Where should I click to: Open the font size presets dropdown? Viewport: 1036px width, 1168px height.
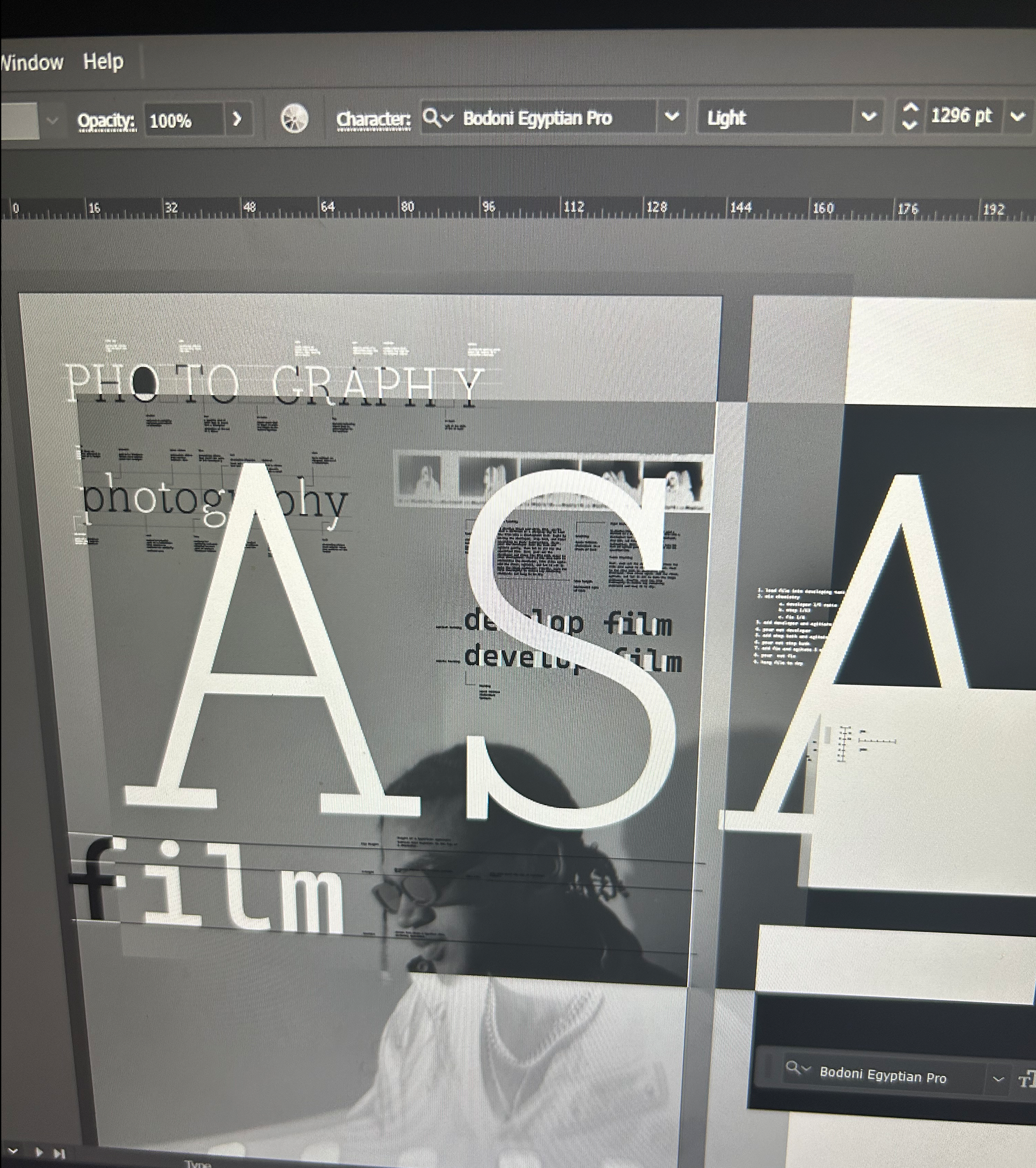[1018, 117]
